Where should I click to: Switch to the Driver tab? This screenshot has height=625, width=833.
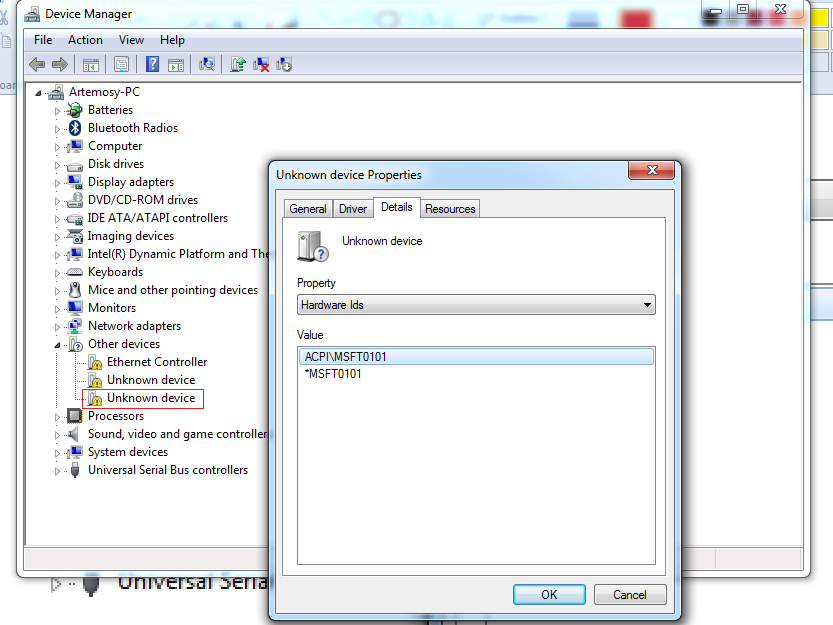353,209
